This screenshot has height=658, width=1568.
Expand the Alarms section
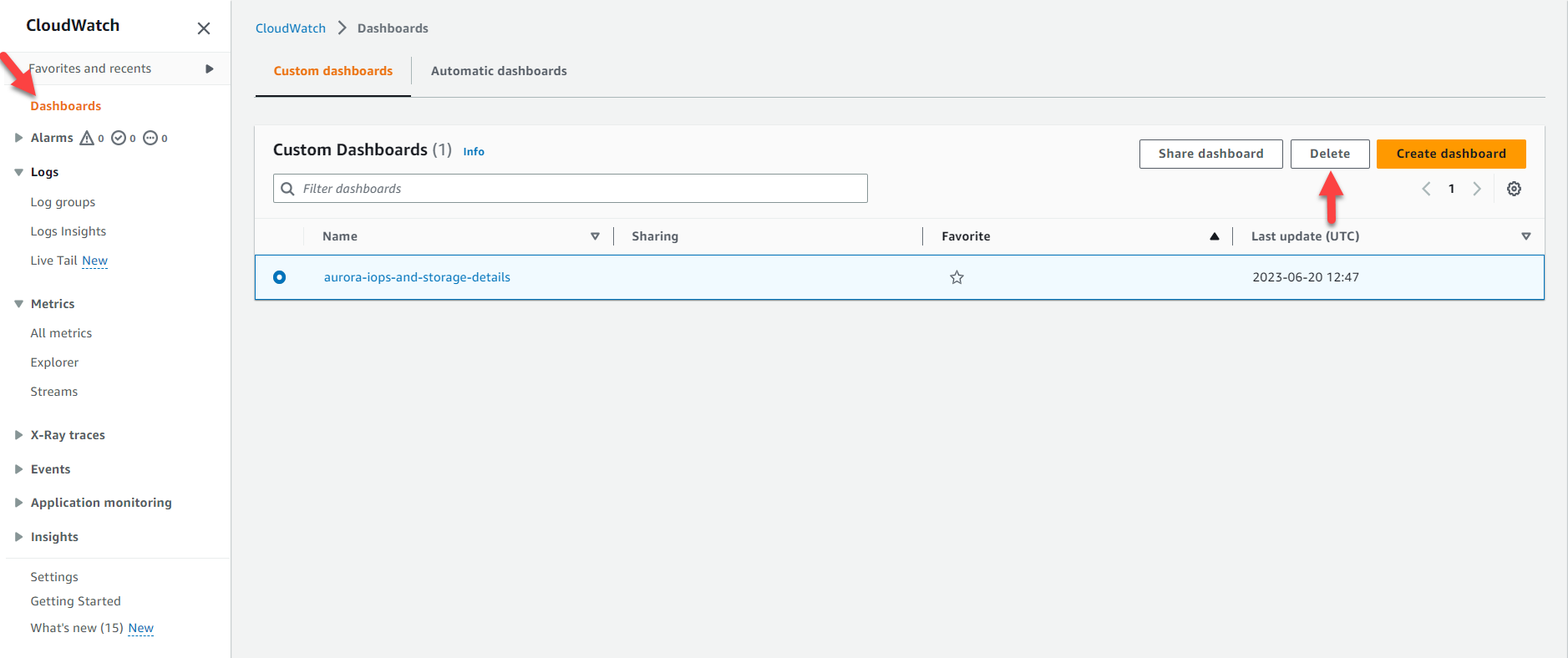pyautogui.click(x=18, y=138)
